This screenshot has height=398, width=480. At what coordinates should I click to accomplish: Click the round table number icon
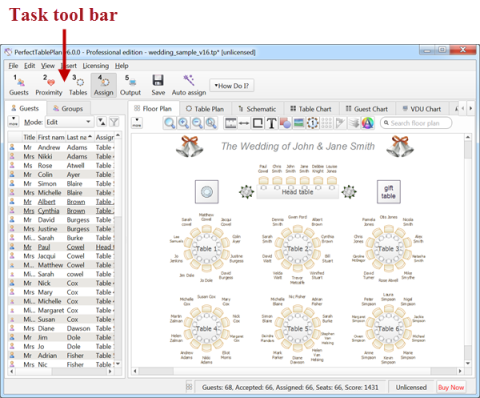[313, 123]
